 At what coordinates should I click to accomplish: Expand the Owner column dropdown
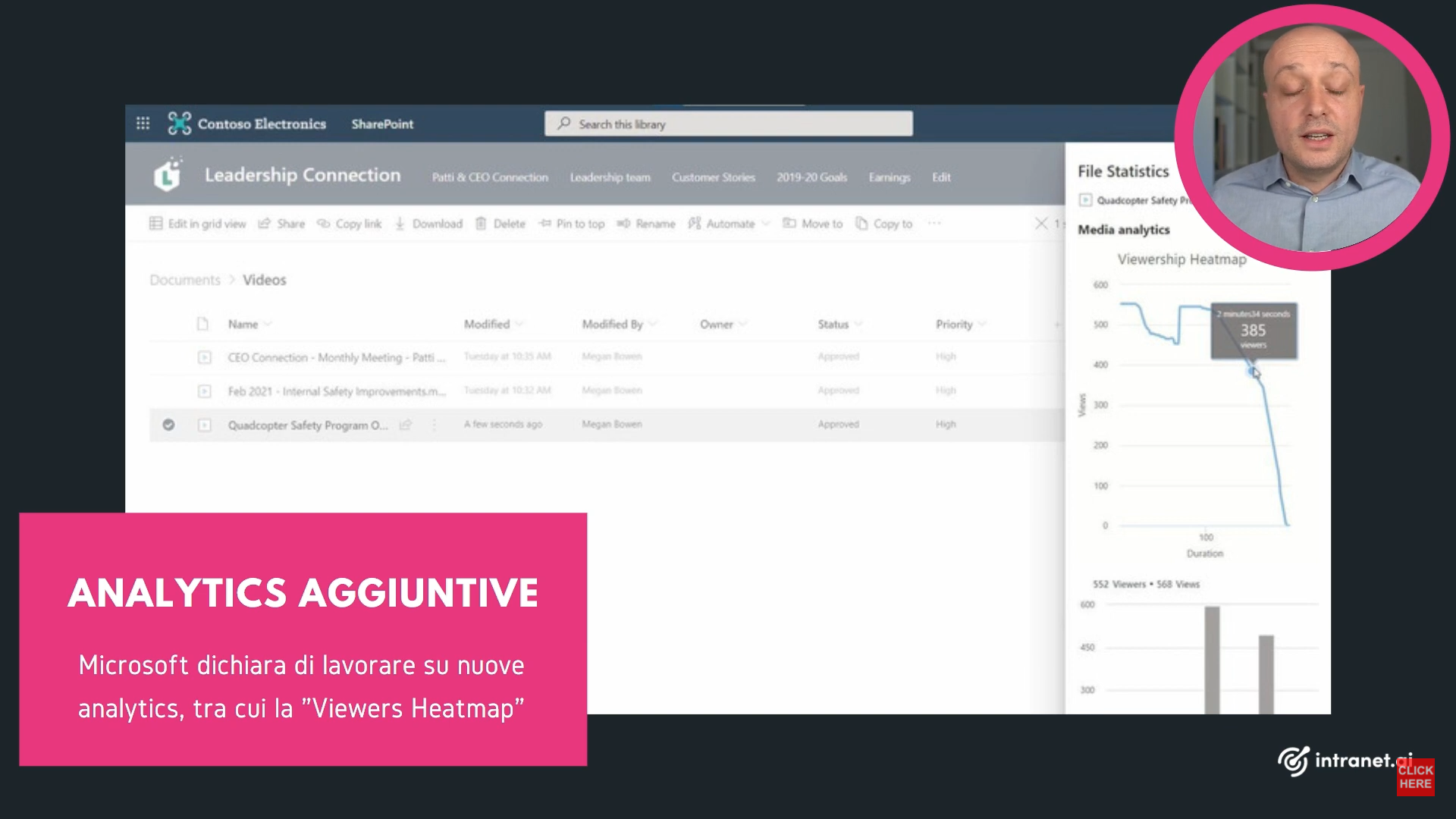coord(742,325)
